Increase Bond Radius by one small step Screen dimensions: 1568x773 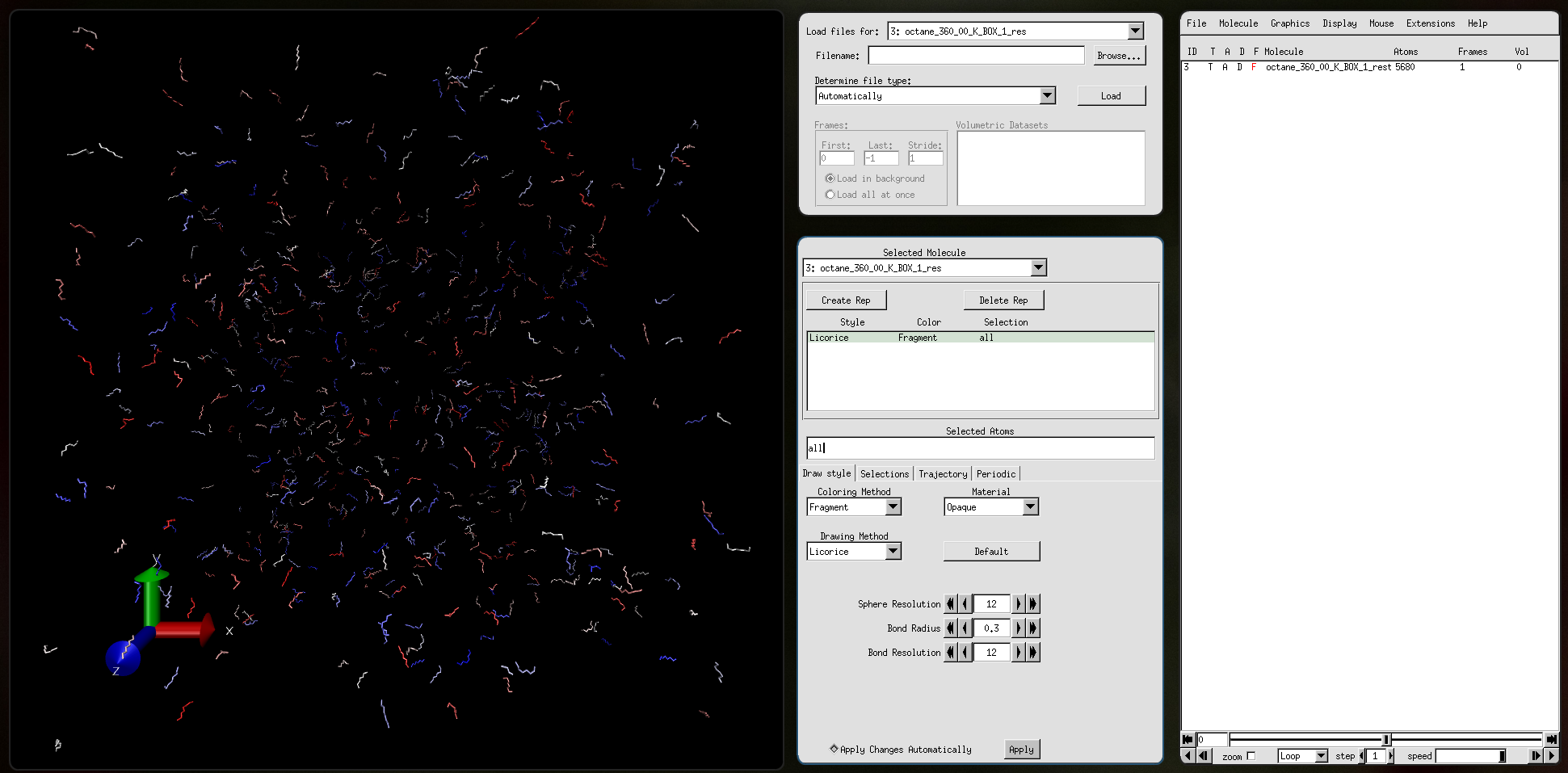[1018, 628]
